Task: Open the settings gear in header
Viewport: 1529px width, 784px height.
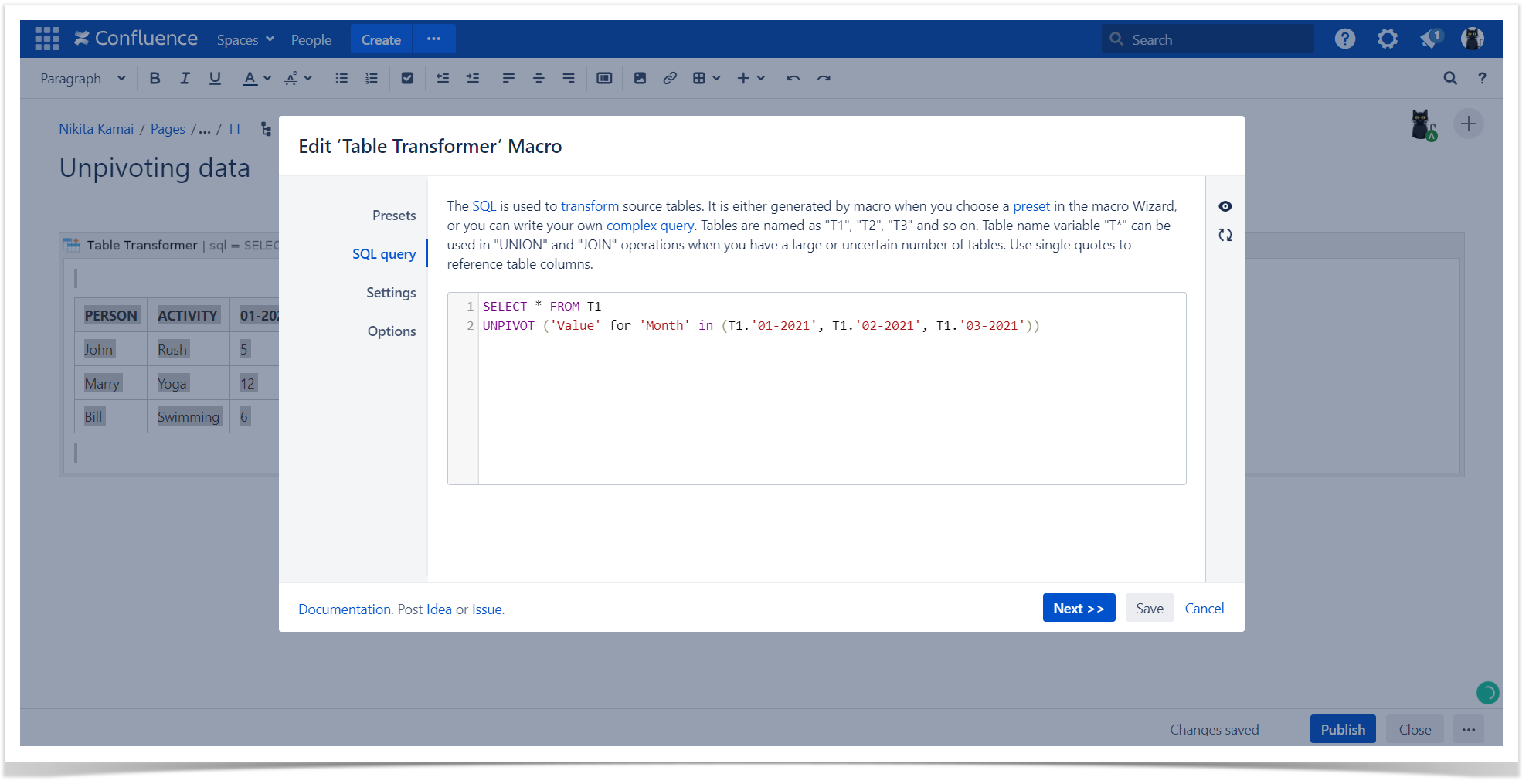Action: coord(1387,39)
